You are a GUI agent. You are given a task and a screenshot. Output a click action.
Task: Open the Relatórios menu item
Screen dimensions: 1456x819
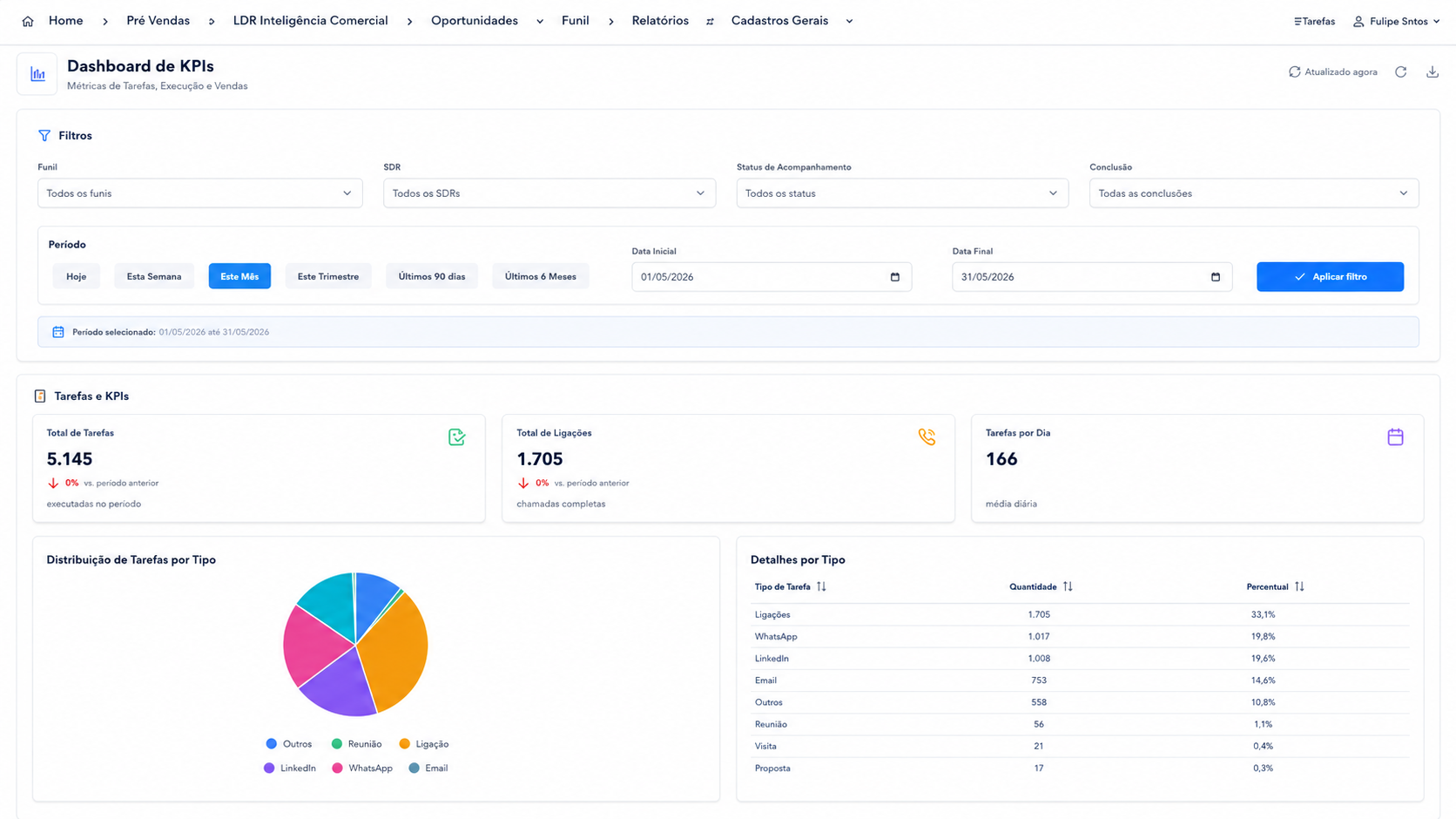click(660, 21)
